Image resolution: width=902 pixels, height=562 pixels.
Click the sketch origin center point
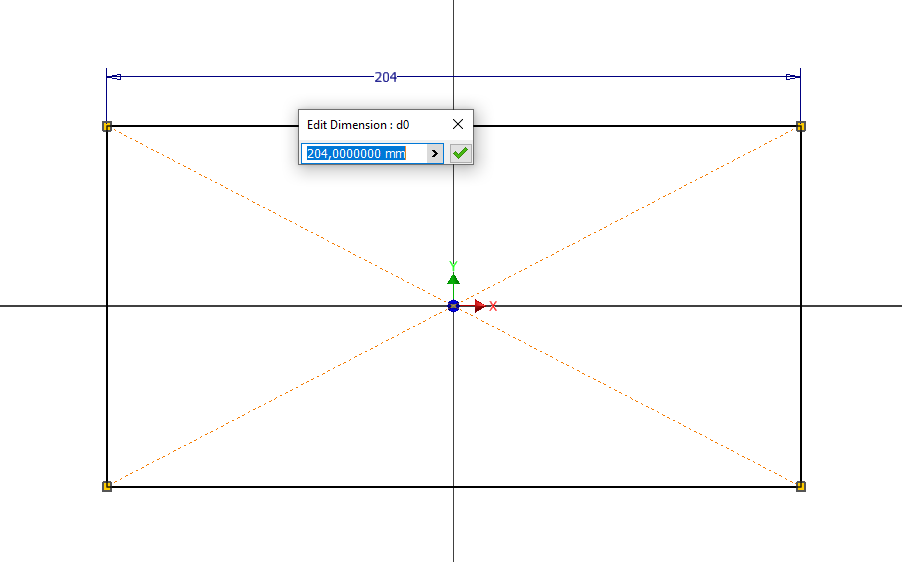453,306
